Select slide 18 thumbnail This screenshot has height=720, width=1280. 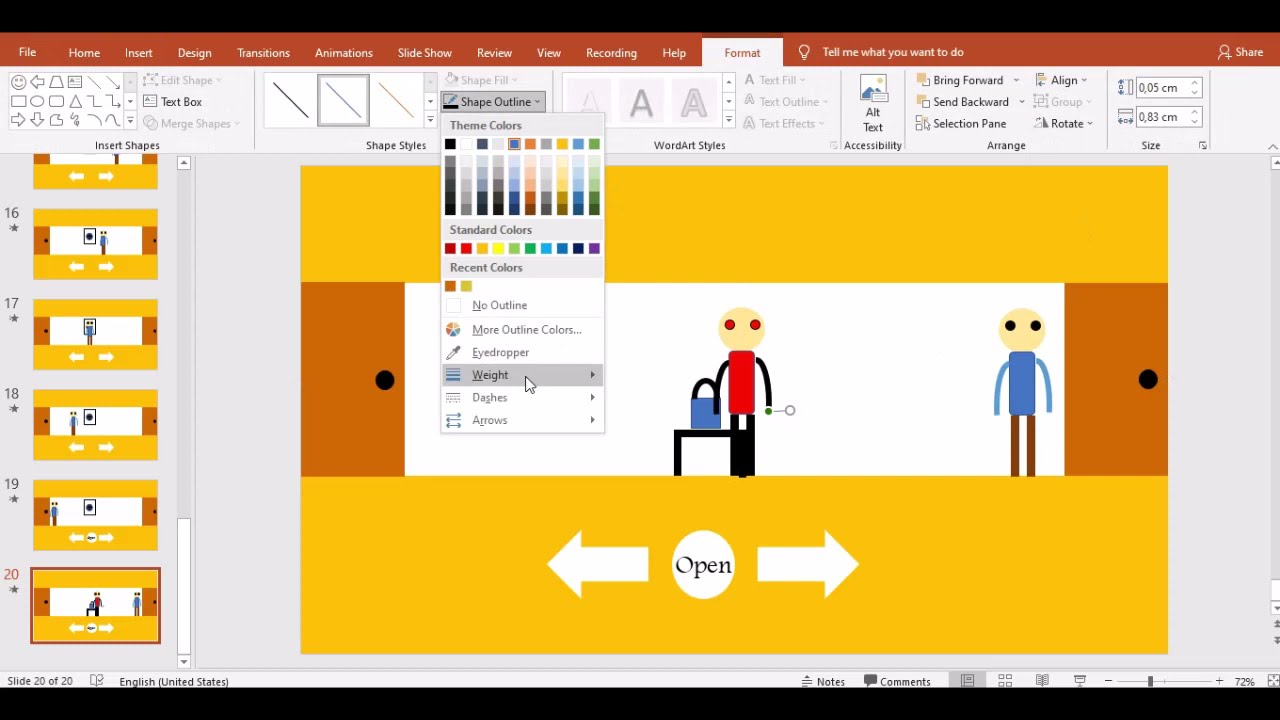pos(95,425)
